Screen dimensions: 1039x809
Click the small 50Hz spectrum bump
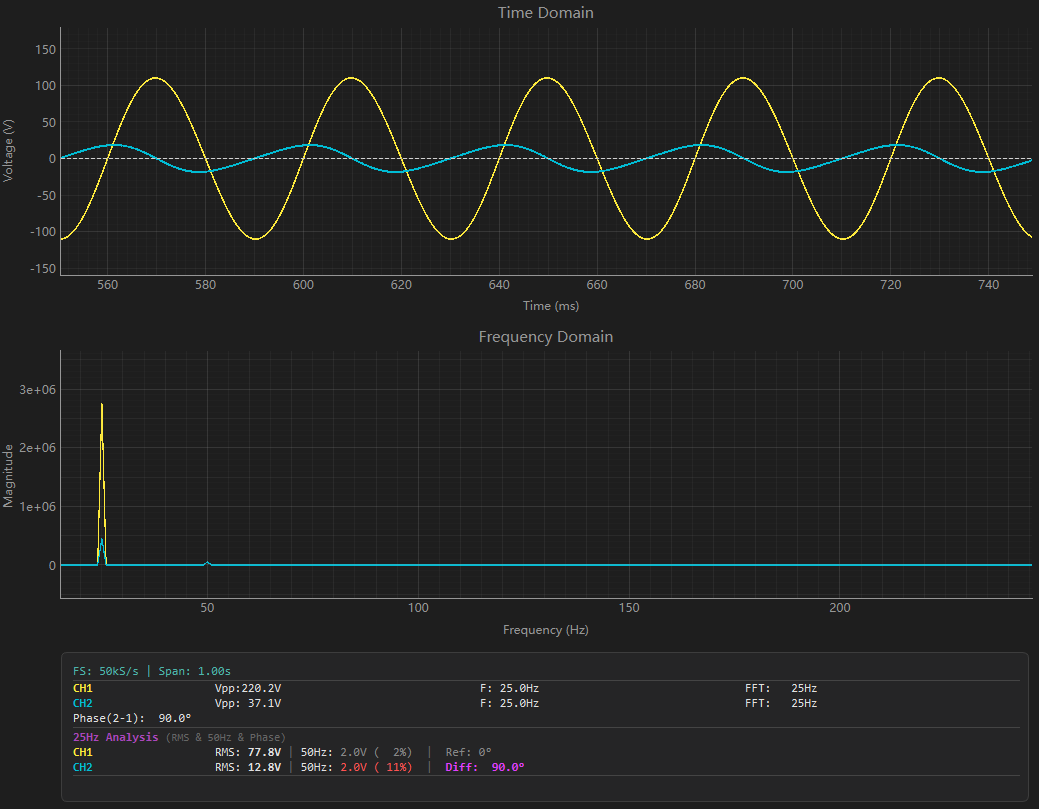coord(207,563)
